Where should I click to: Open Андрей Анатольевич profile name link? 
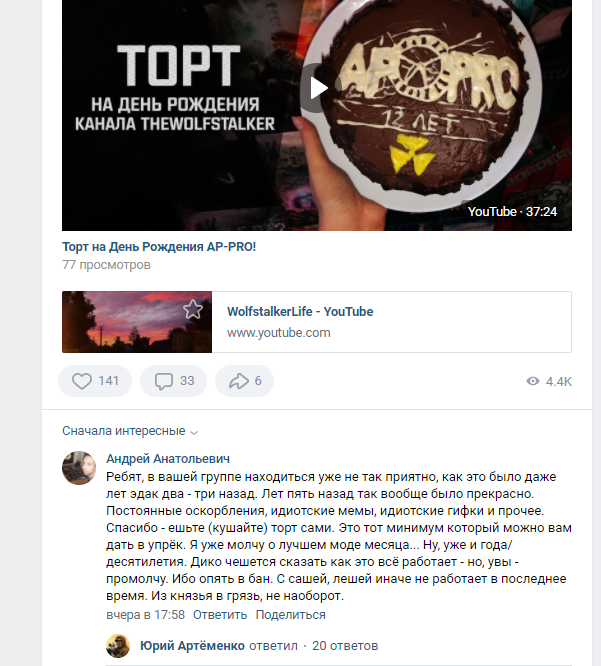[x=168, y=459]
